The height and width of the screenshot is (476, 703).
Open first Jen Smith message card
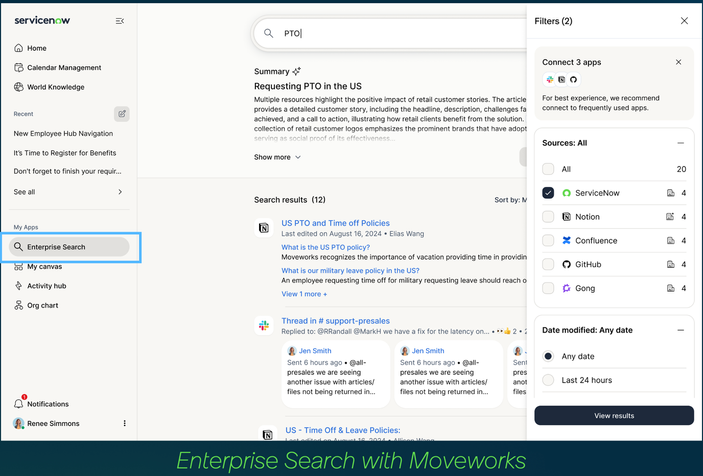[x=336, y=373]
